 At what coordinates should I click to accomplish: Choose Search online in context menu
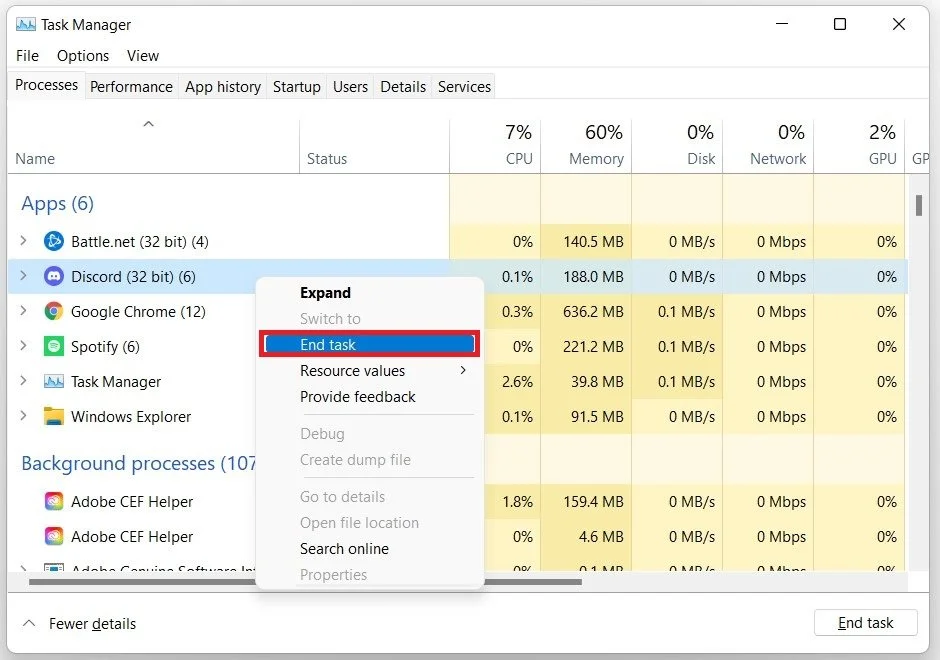tap(370, 549)
